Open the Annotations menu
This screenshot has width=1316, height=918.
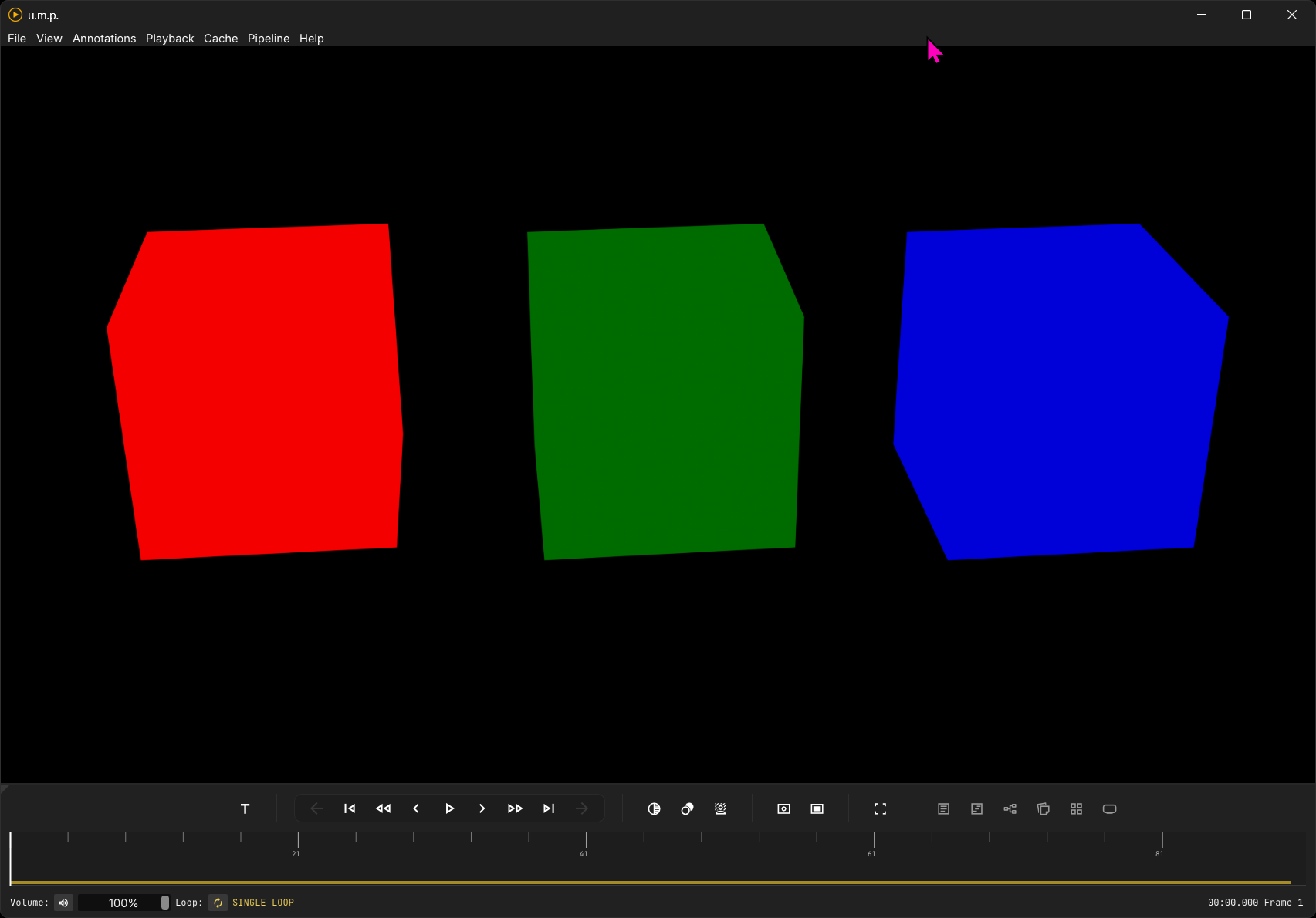coord(104,39)
